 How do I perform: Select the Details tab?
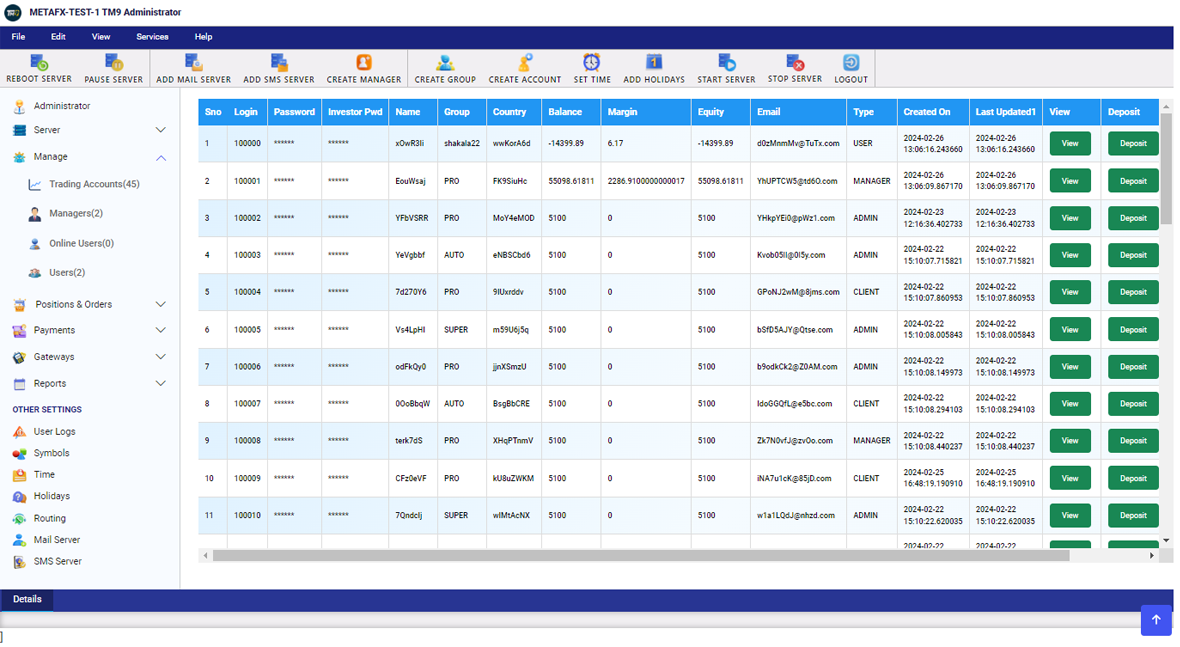pos(27,600)
